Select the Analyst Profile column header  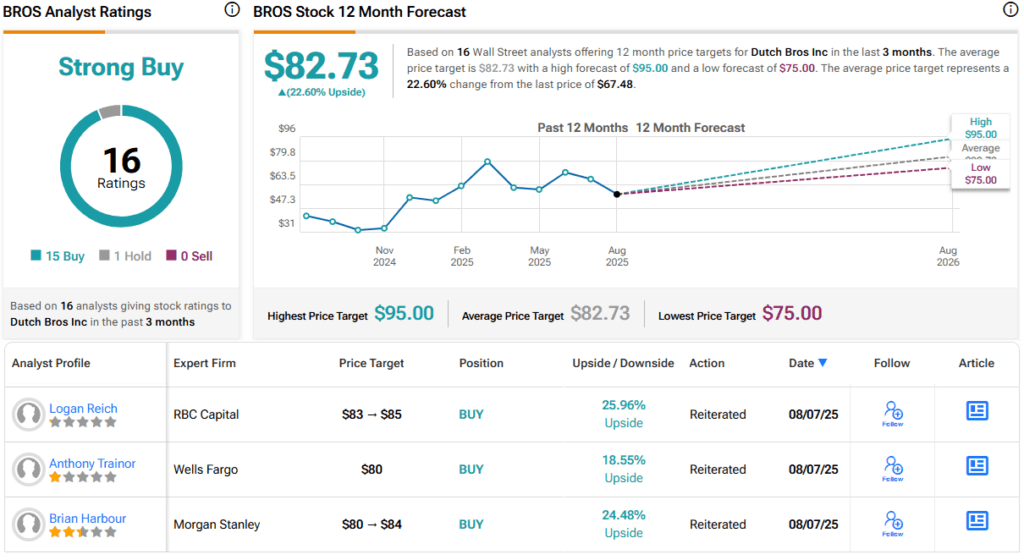coord(51,363)
